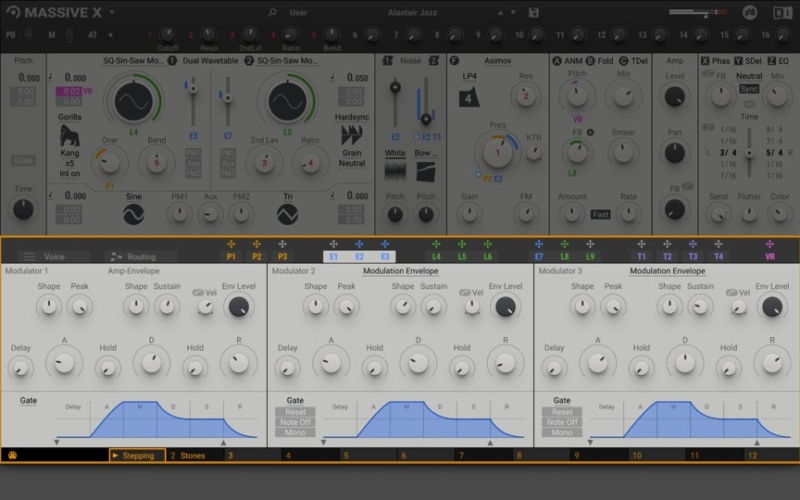Image resolution: width=800 pixels, height=500 pixels.
Task: Toggle Vel switch on Modulator 1
Action: [x=197, y=293]
